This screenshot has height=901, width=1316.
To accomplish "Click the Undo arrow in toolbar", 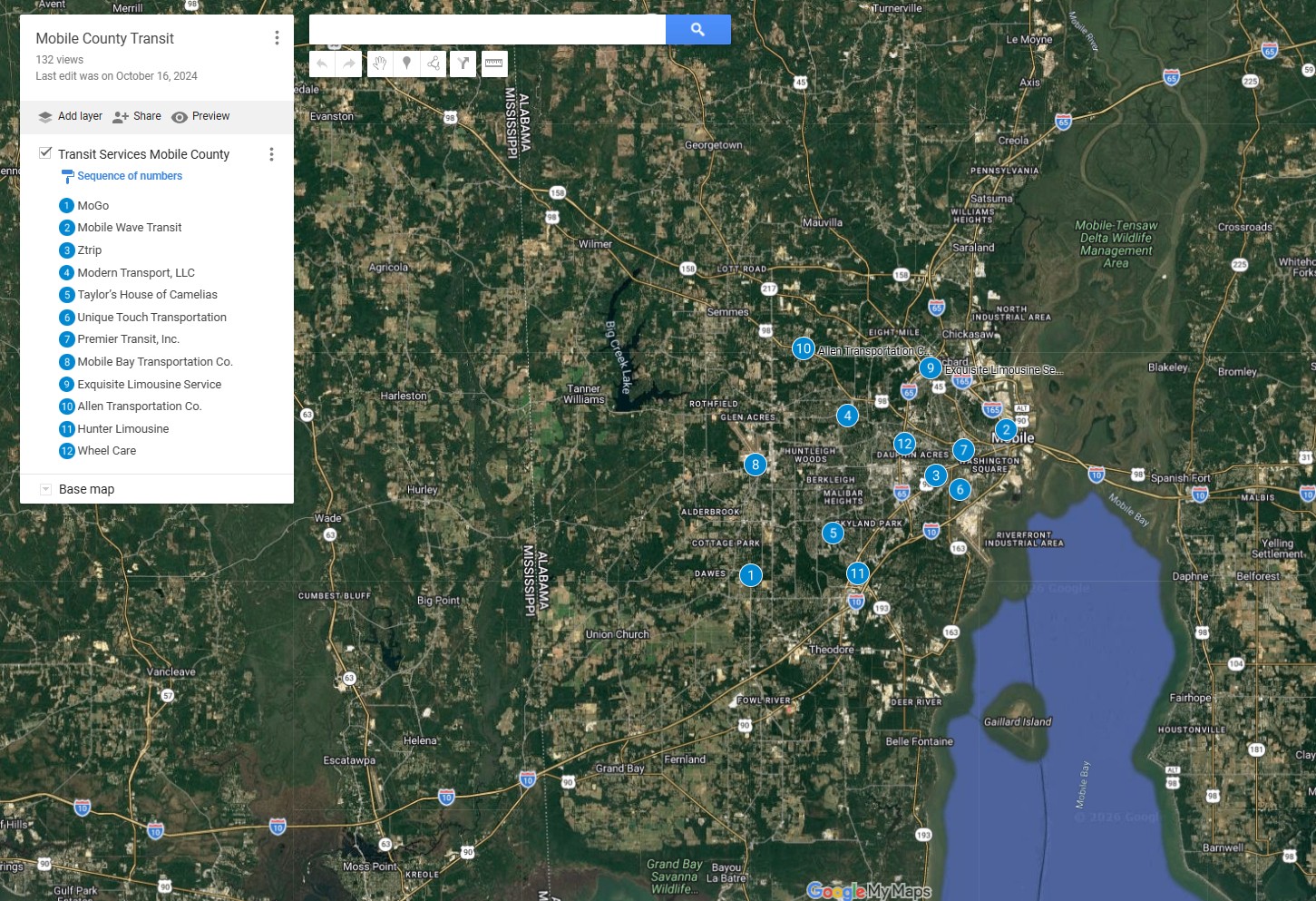I will 322,64.
